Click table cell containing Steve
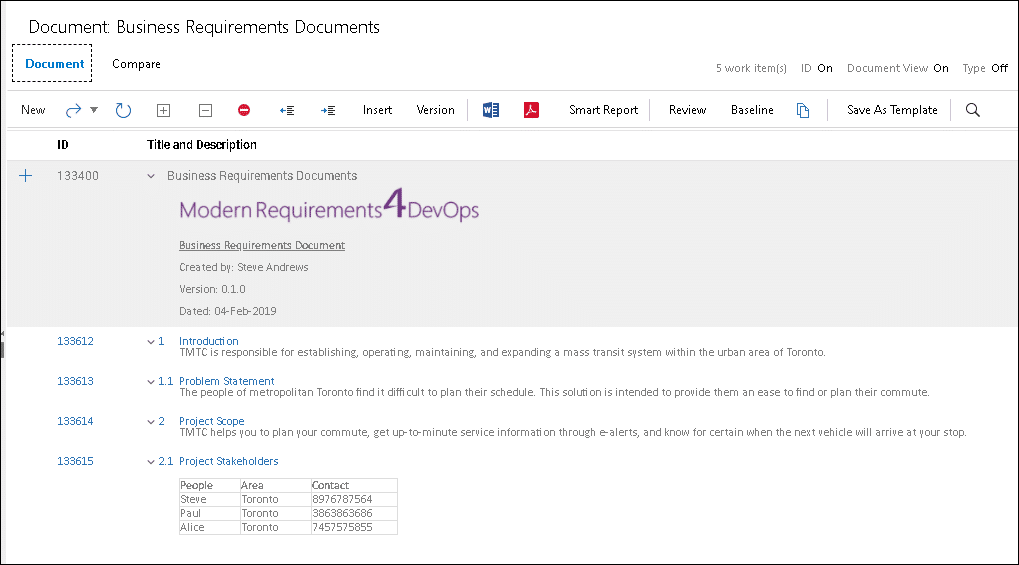This screenshot has height=565, width=1019. [209, 499]
